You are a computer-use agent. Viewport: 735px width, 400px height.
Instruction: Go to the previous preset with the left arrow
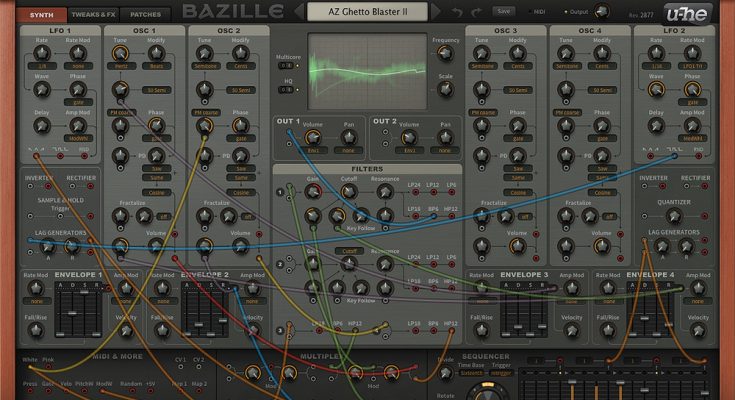click(x=299, y=12)
